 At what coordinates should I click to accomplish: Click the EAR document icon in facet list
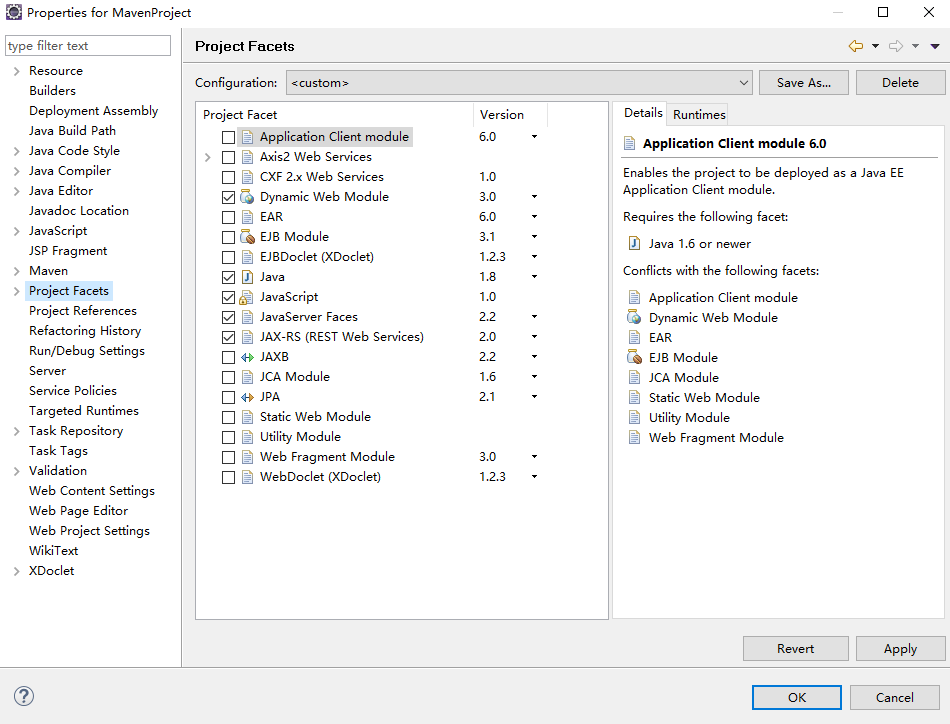coord(247,217)
